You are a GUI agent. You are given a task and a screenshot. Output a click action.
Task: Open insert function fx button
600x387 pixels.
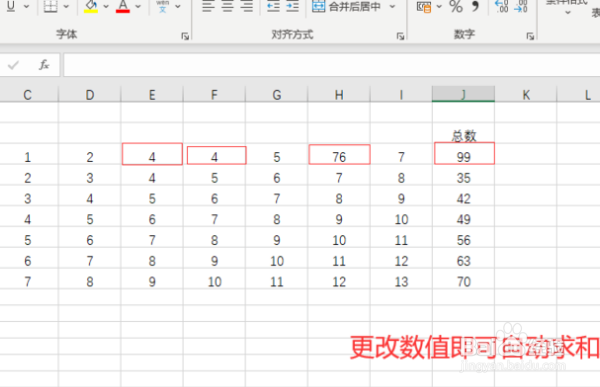click(44, 65)
